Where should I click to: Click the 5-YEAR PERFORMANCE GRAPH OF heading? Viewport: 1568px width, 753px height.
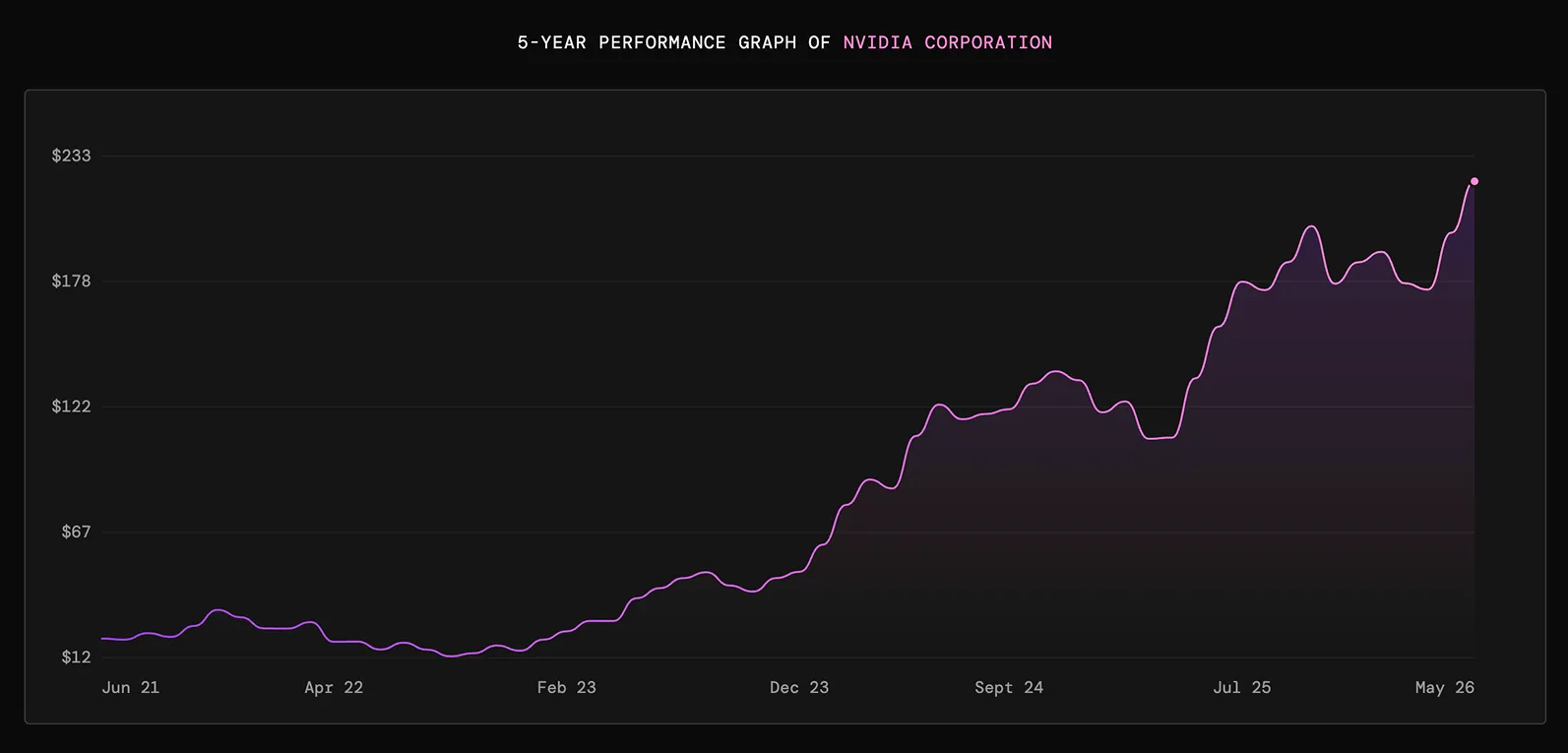point(674,42)
